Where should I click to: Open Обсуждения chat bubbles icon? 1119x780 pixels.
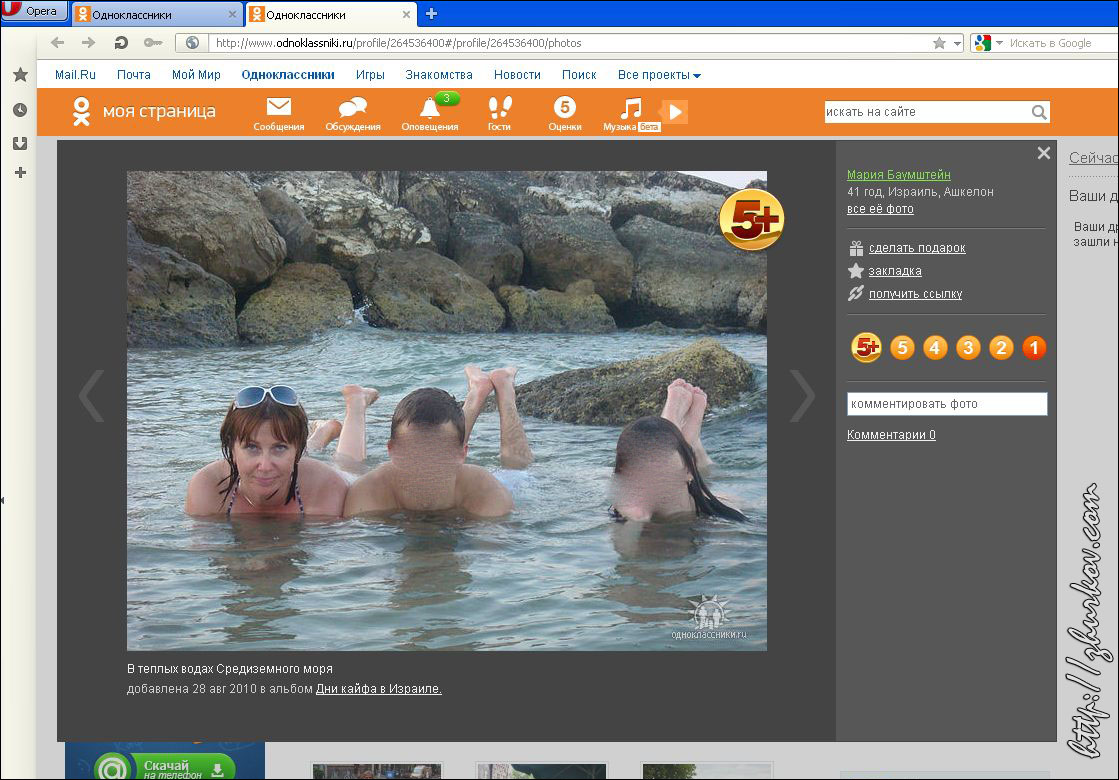(352, 108)
